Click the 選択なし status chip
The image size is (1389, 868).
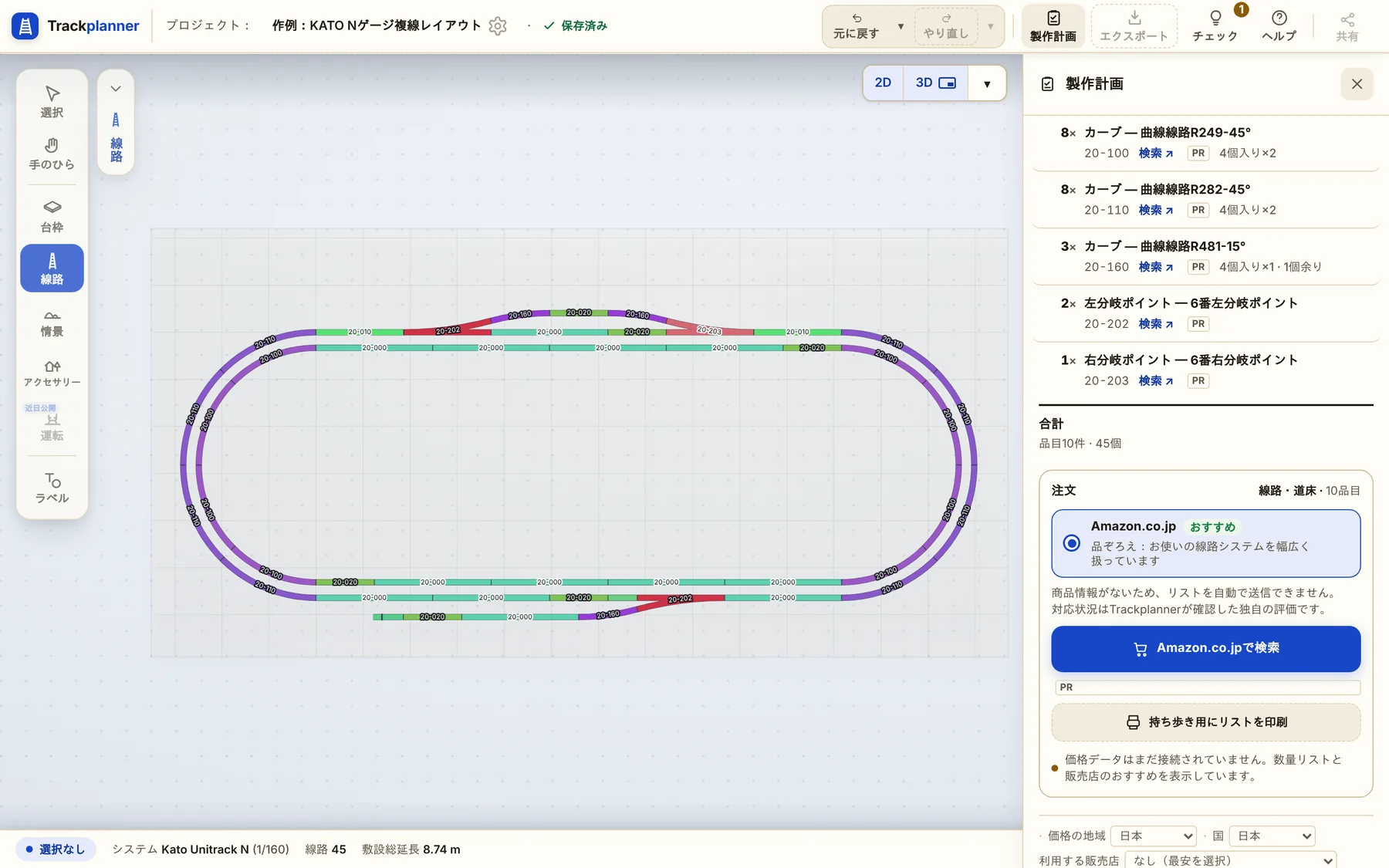[x=55, y=849]
